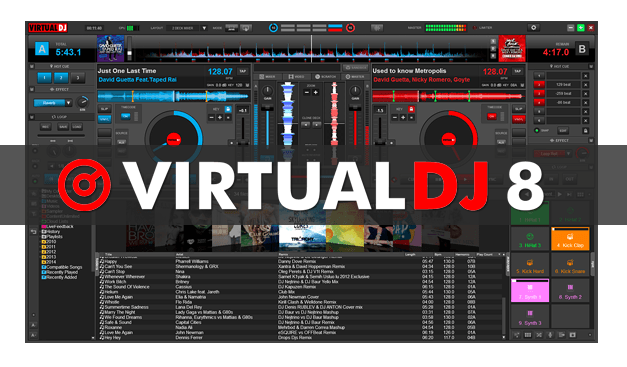
Task: Click the Just One Last Time cover art
Action: point(111,48)
